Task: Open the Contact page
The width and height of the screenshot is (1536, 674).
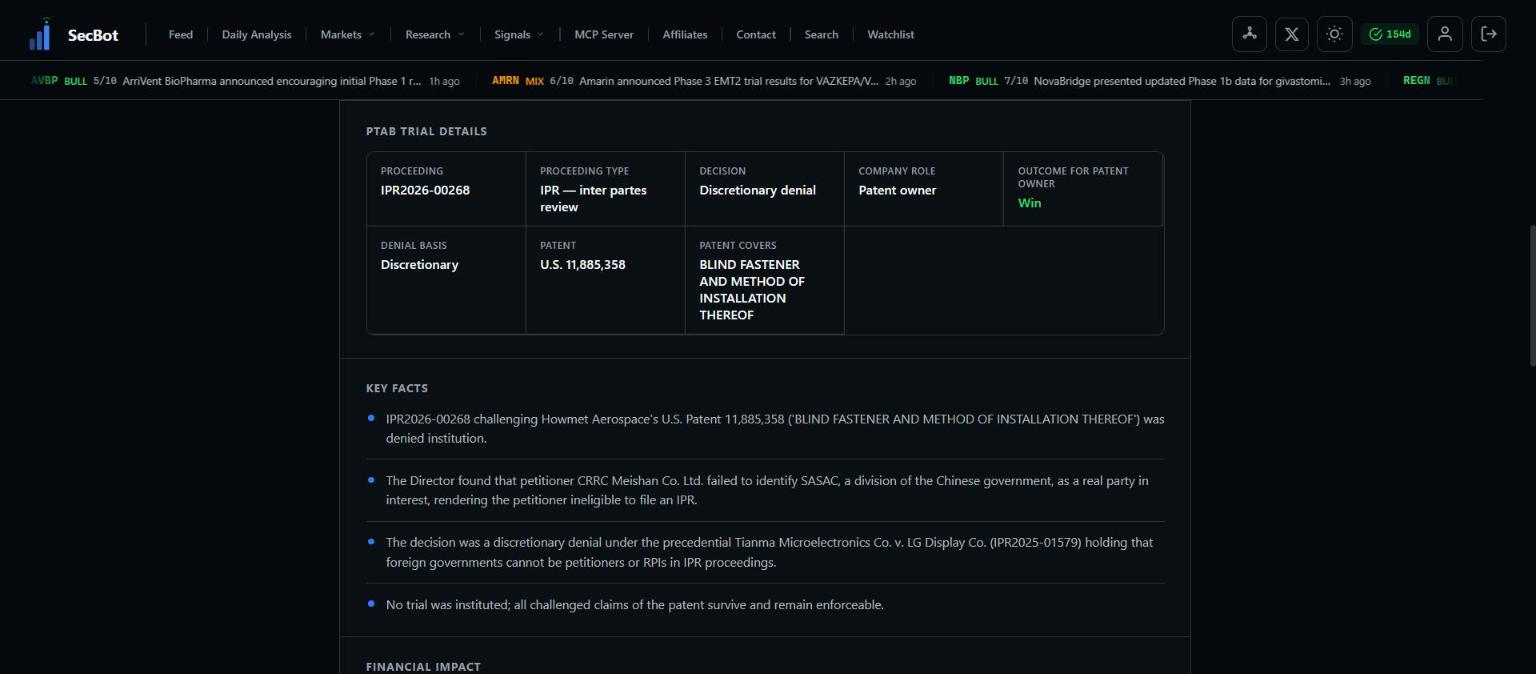Action: point(756,34)
